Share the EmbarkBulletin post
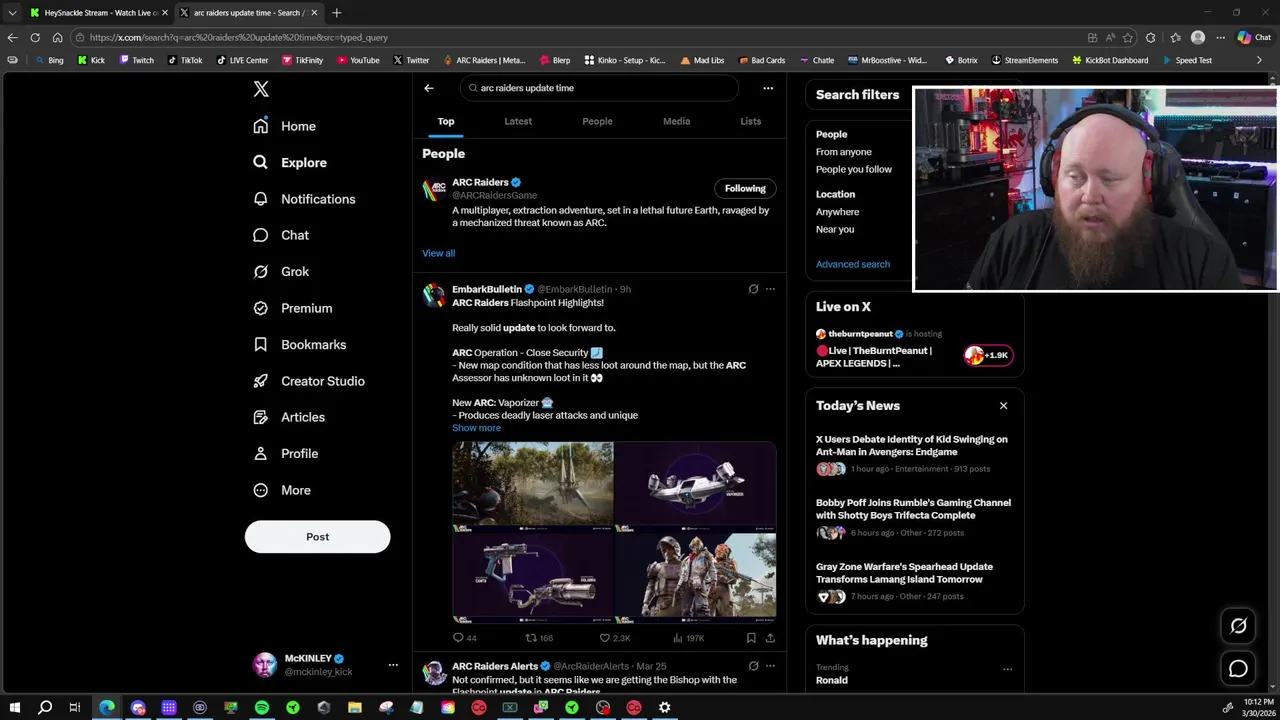 click(770, 638)
